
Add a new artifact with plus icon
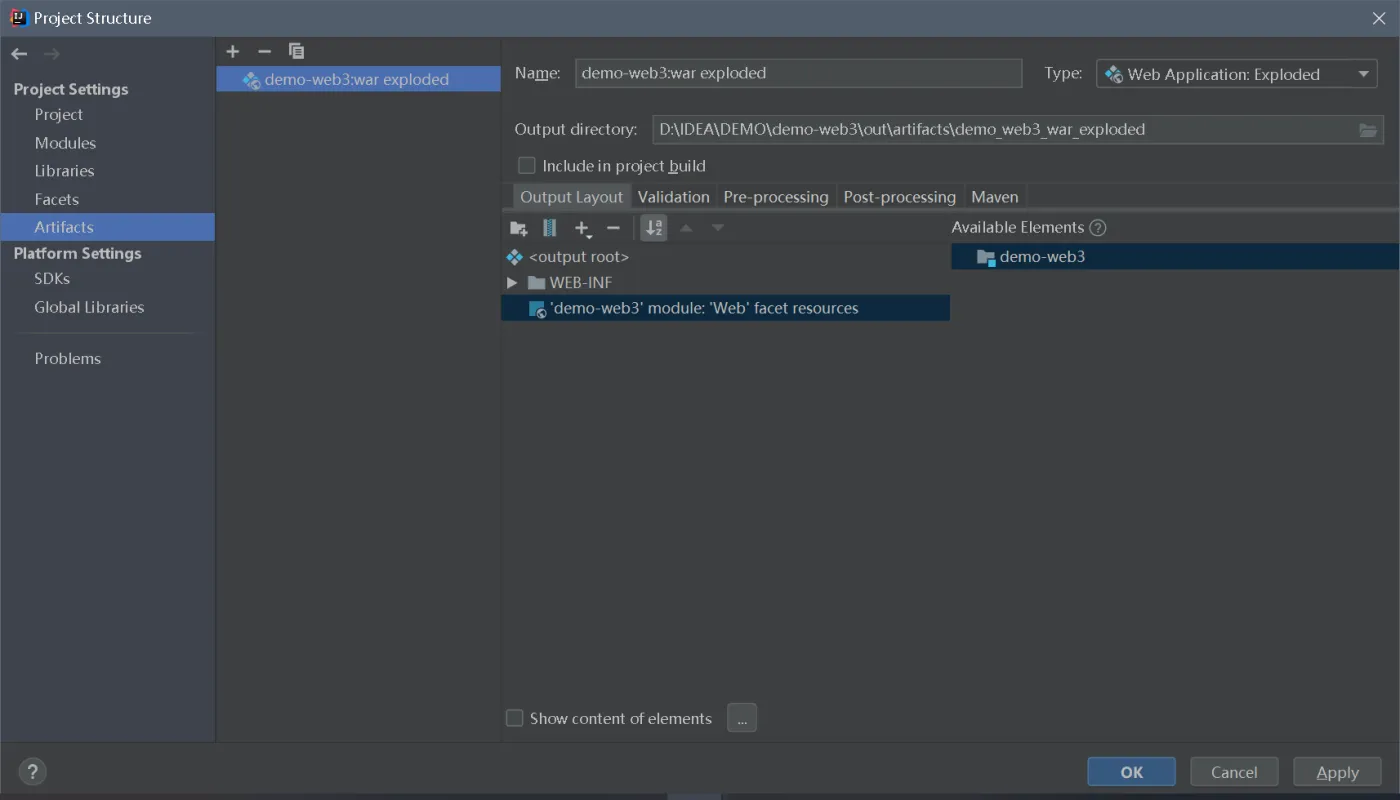pos(233,51)
